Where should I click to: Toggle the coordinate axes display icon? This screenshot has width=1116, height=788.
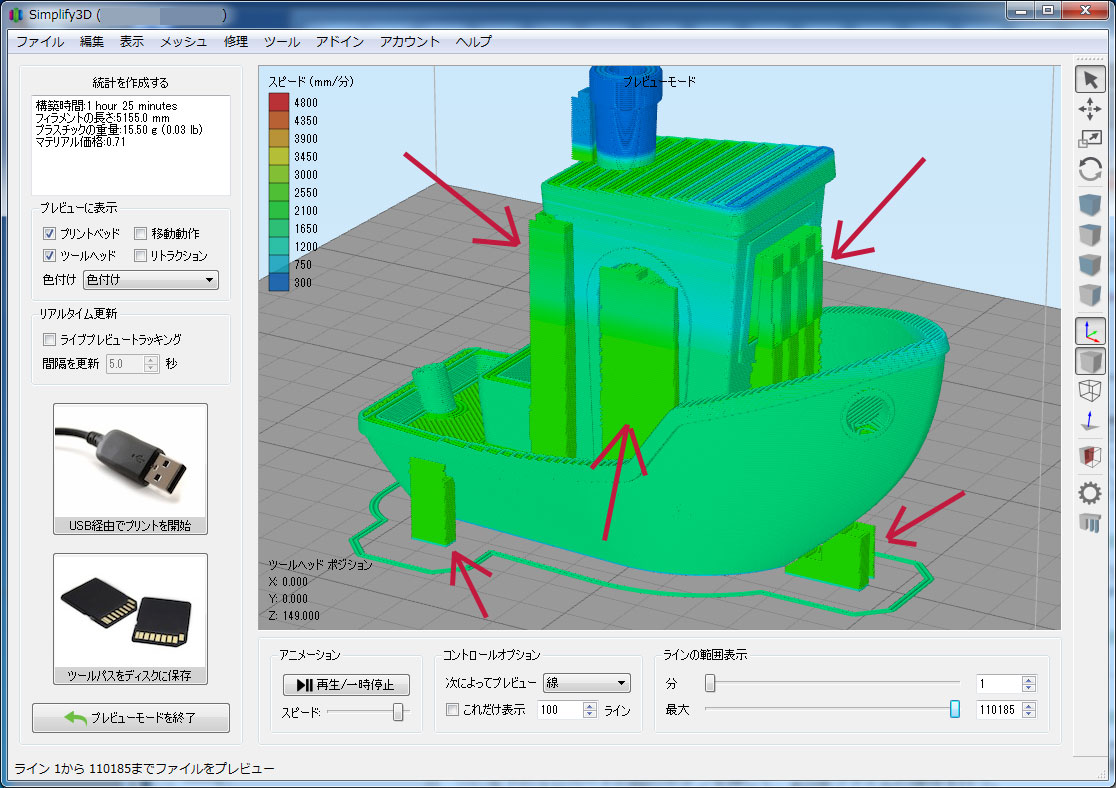[1090, 331]
